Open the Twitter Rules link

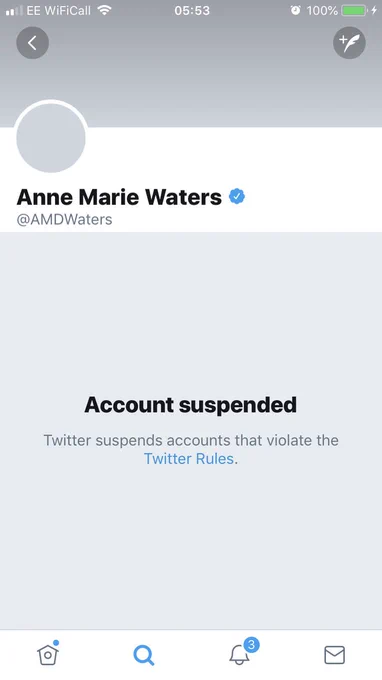189,458
